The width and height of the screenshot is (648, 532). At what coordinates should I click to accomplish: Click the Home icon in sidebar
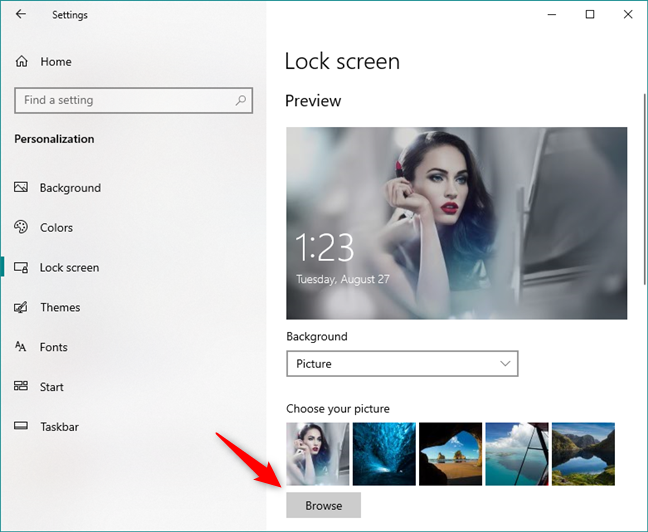[22, 62]
